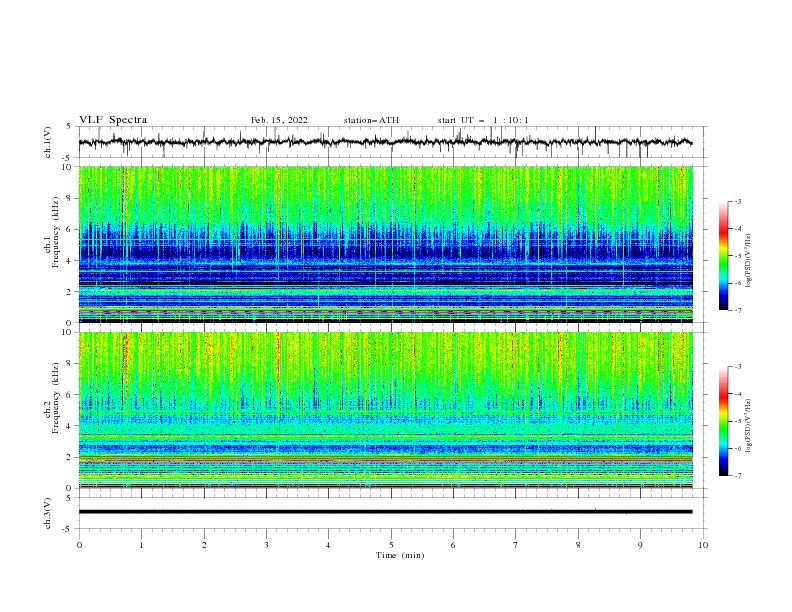Click the ch.3 flat black waveform trace
Screen dimensions: 792x612
pyautogui.click(x=385, y=512)
